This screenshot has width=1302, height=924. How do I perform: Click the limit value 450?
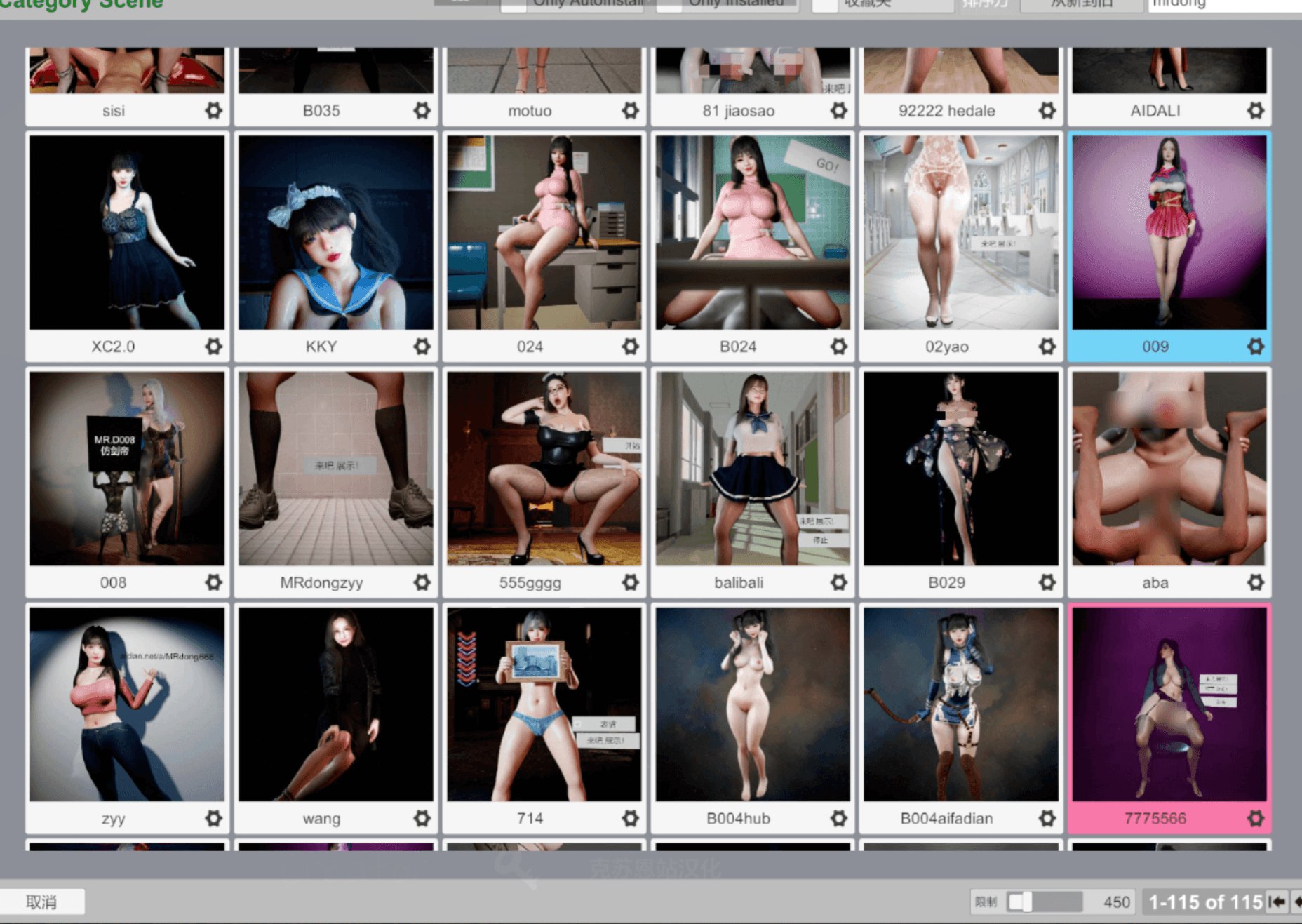[1116, 902]
